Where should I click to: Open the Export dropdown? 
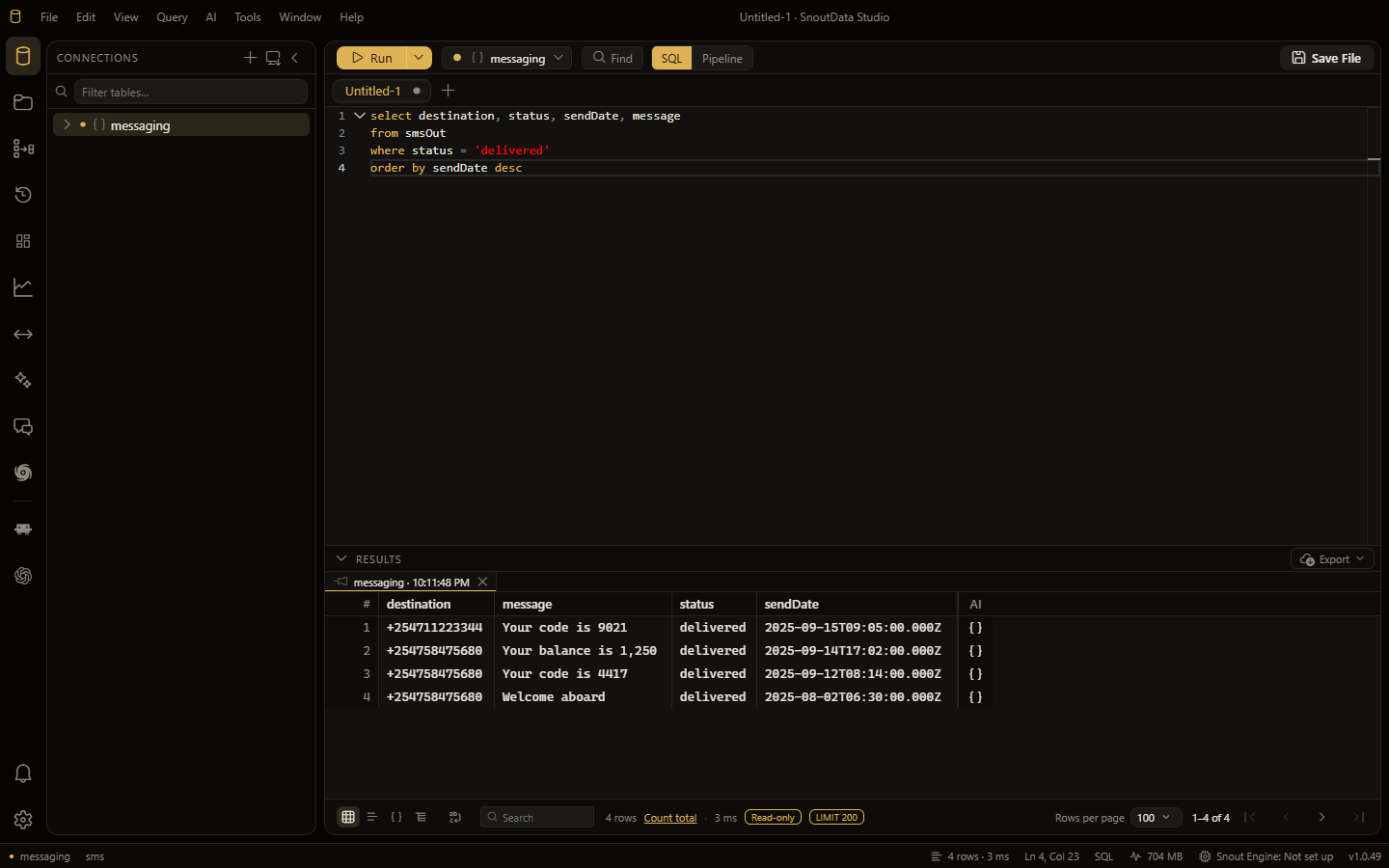point(1332,559)
